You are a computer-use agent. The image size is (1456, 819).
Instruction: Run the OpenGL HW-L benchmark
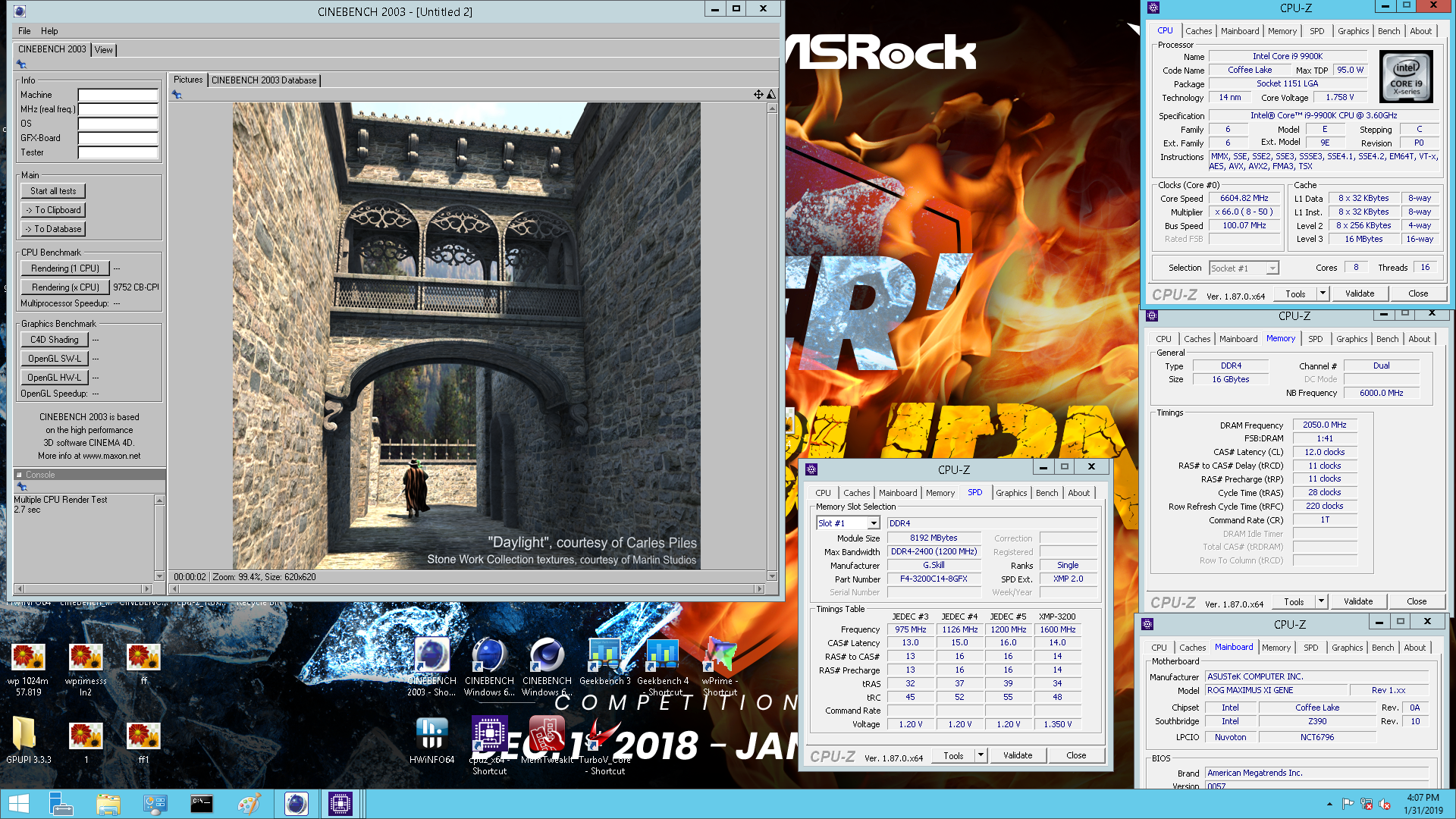point(55,378)
